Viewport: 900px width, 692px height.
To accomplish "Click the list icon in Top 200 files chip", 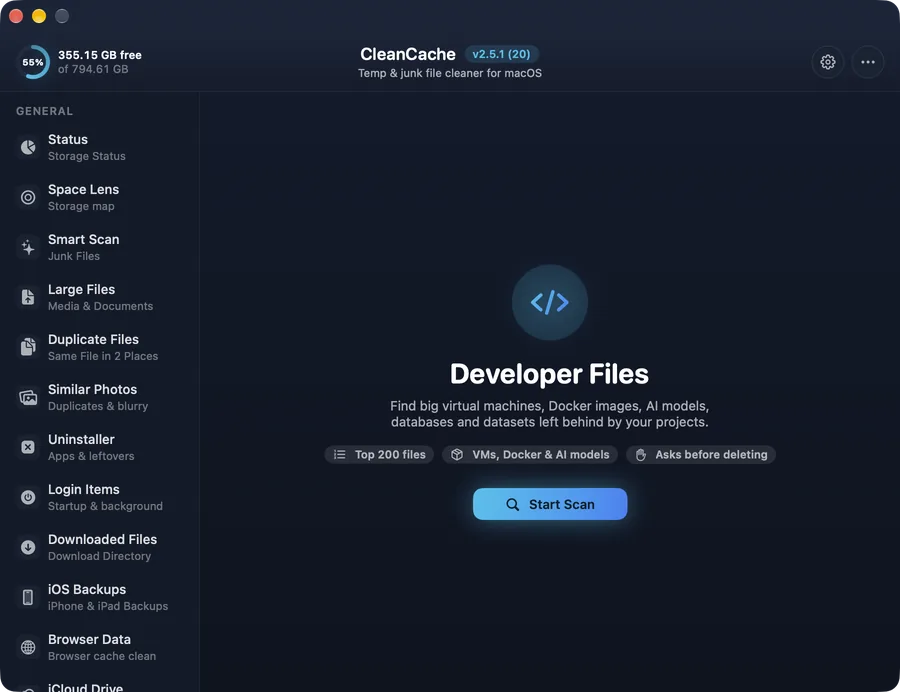I will pos(340,454).
